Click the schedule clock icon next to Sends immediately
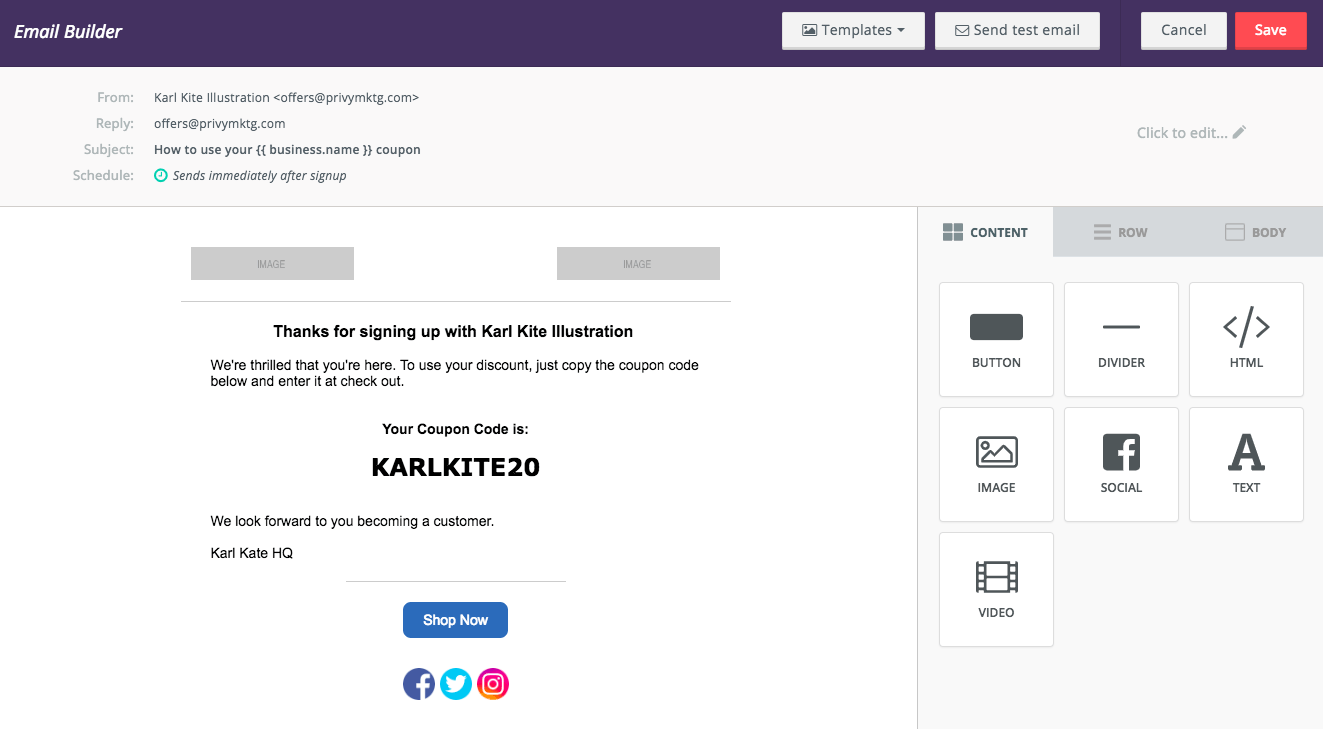The width and height of the screenshot is (1323, 729). 161,174
